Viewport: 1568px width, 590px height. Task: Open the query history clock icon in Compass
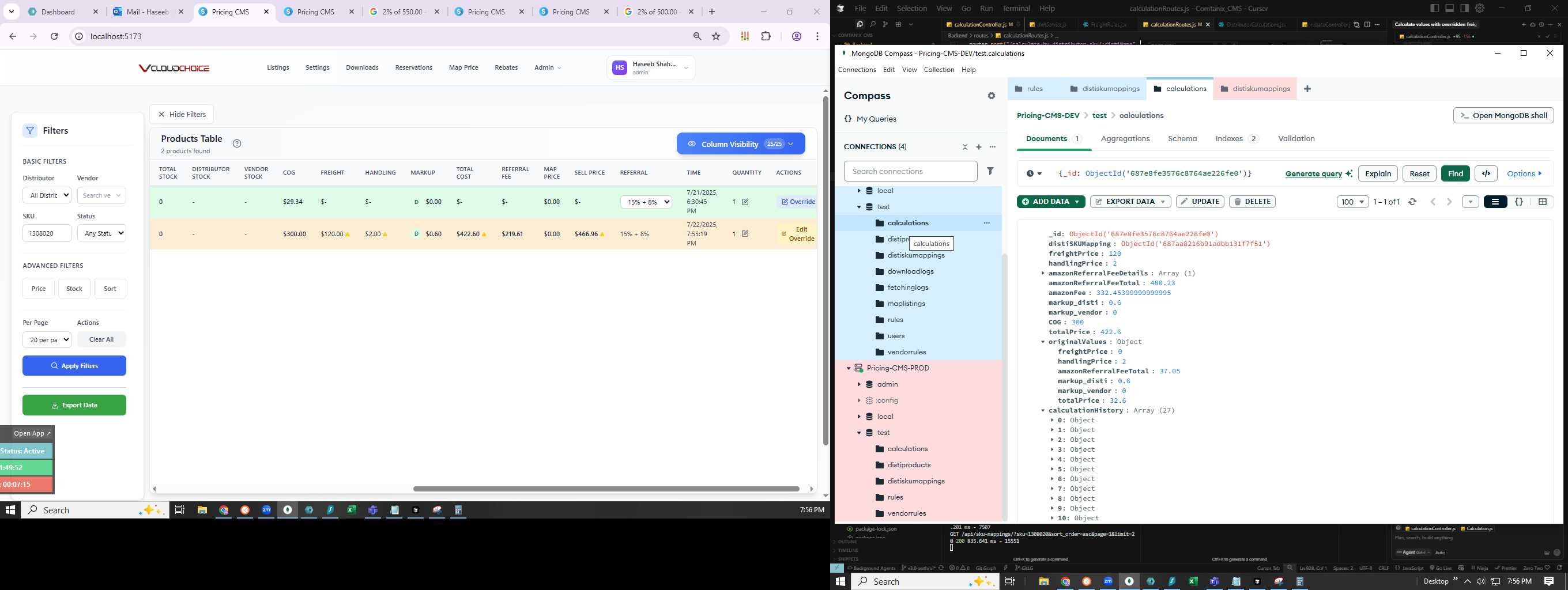1034,173
